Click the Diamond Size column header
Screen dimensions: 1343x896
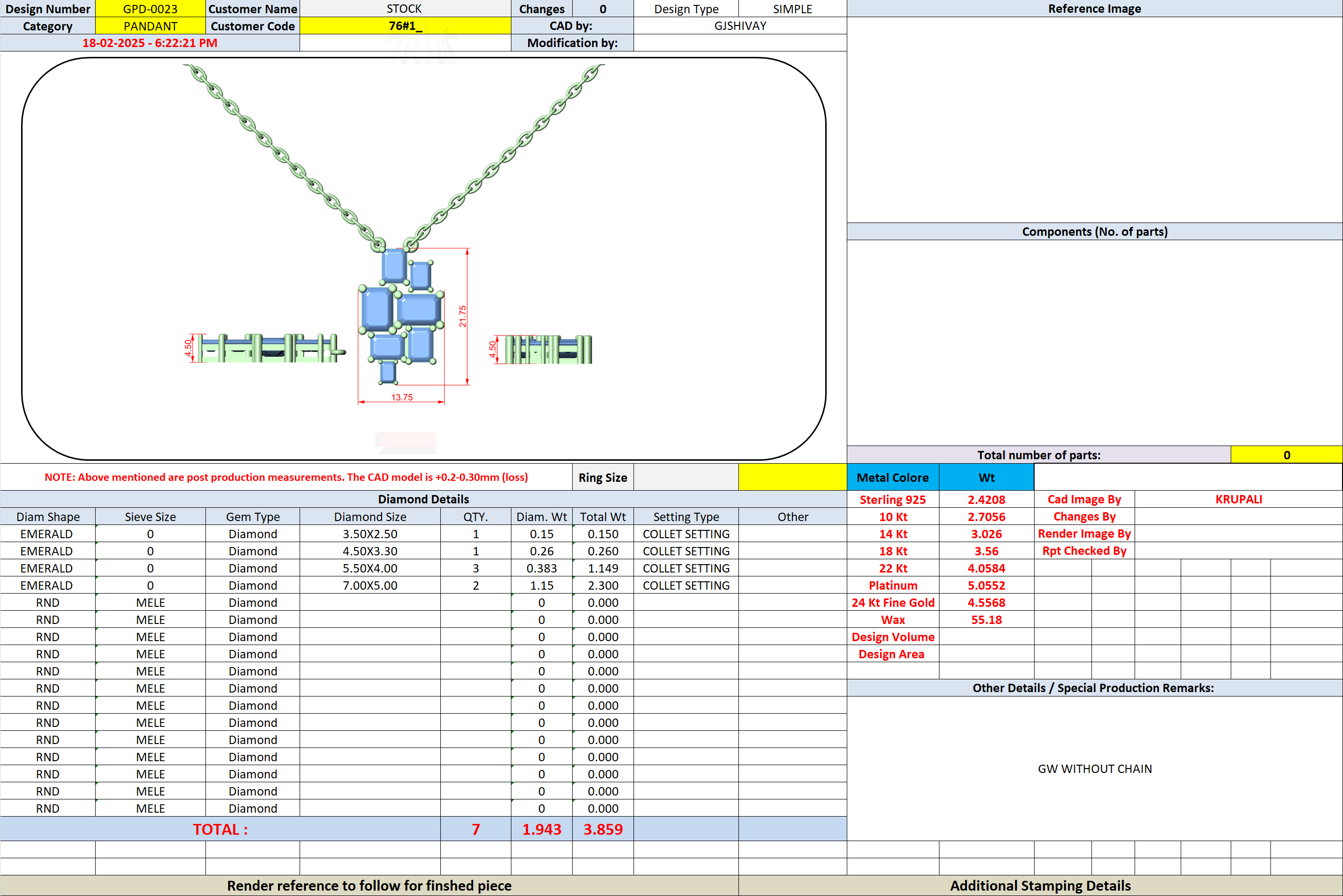pyautogui.click(x=370, y=517)
